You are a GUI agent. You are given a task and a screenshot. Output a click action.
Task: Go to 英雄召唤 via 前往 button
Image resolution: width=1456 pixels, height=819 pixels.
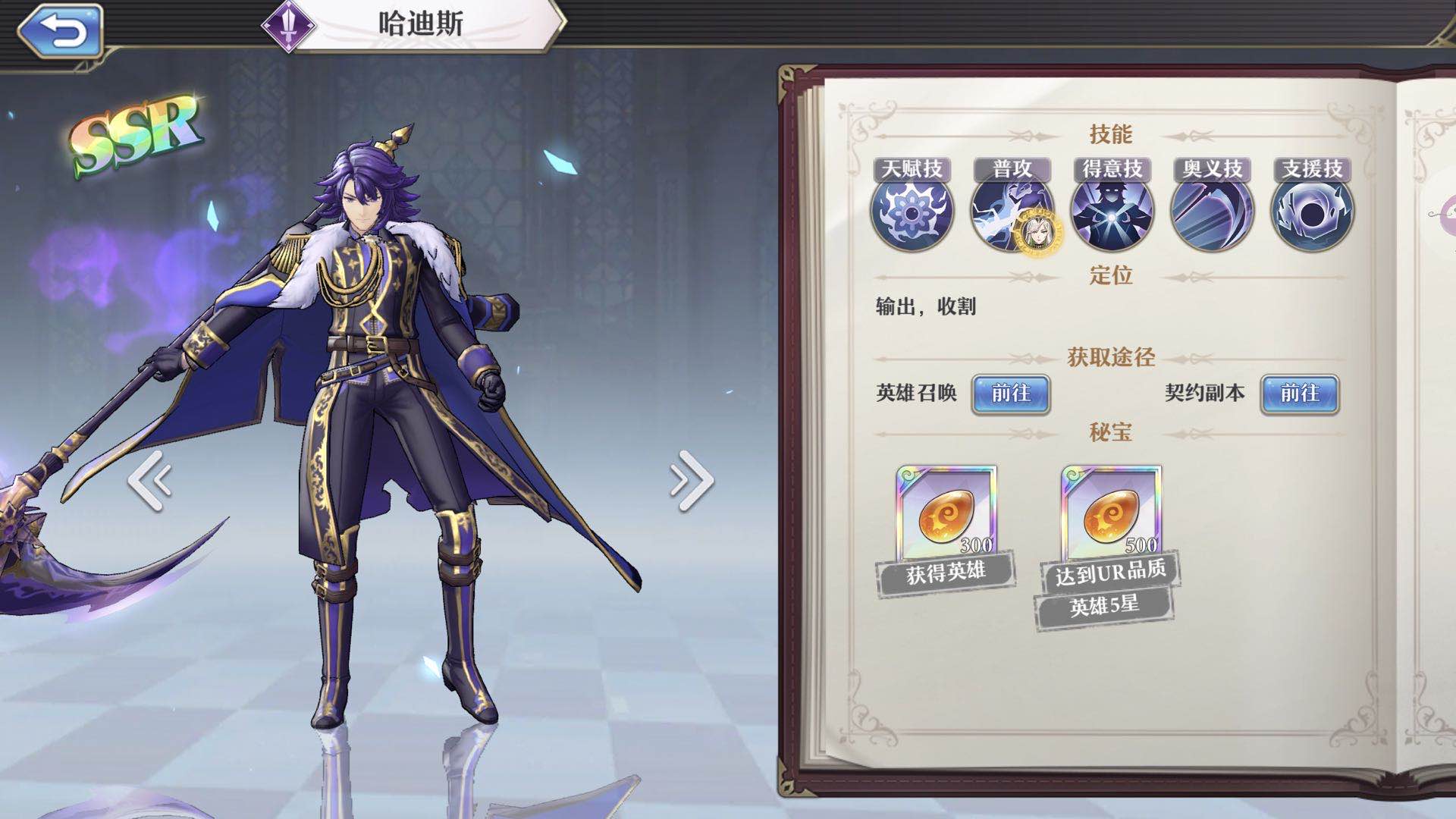click(x=1011, y=394)
